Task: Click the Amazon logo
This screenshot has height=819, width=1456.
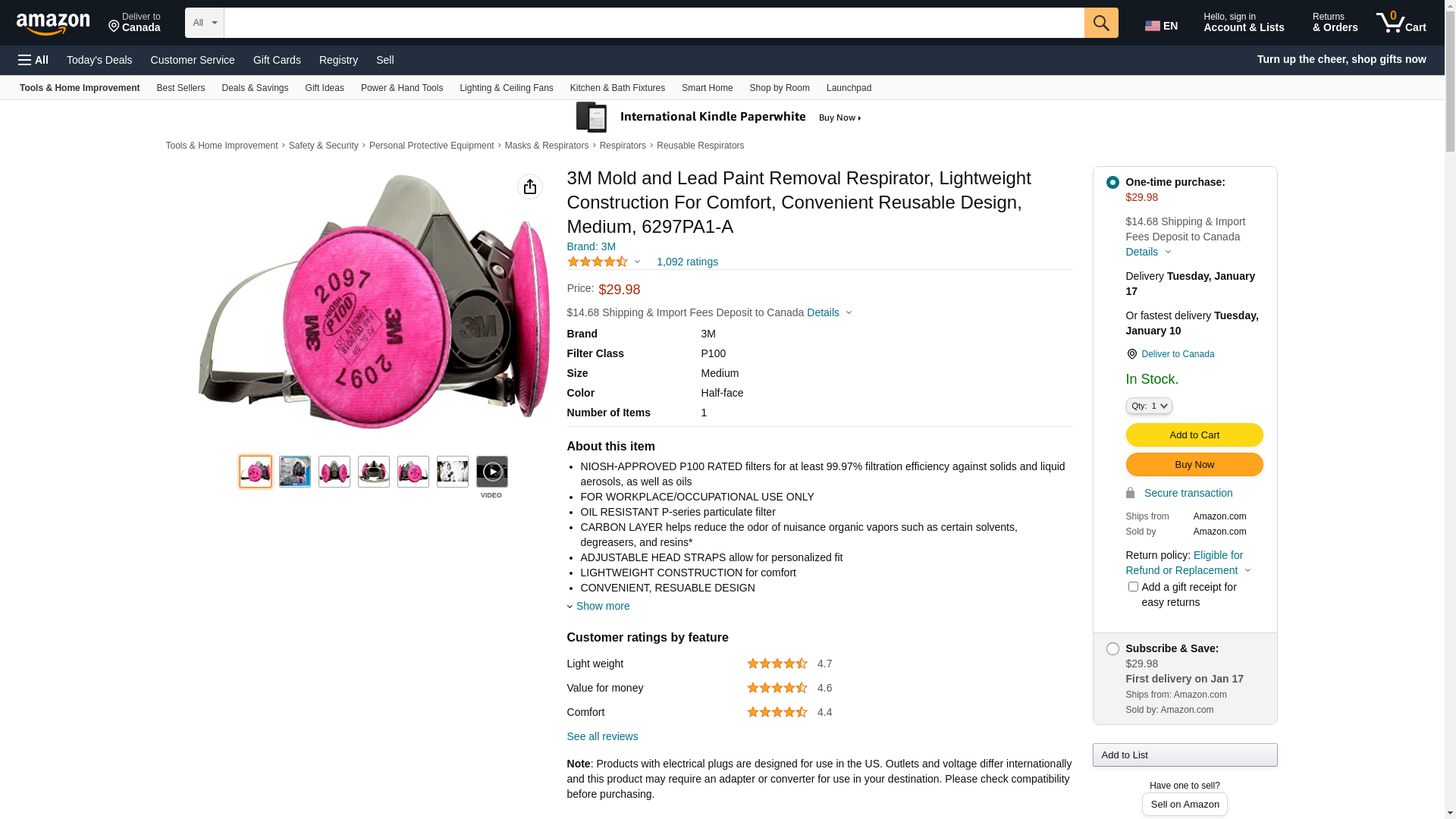Action: [53, 24]
